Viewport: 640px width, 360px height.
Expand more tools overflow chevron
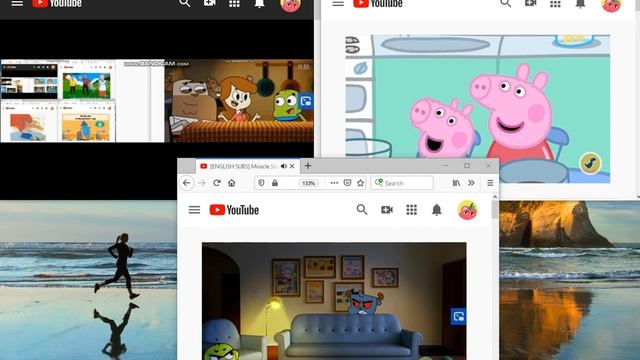click(x=471, y=183)
